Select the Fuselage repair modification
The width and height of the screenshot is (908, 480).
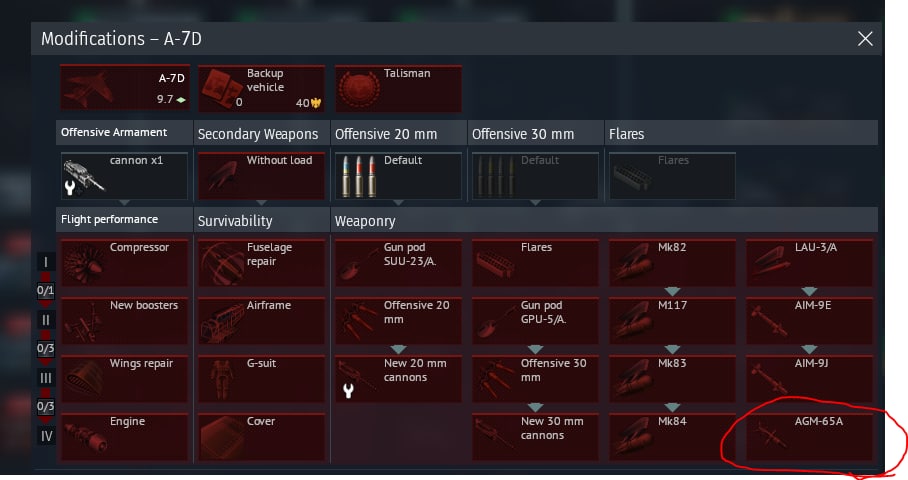coord(261,263)
